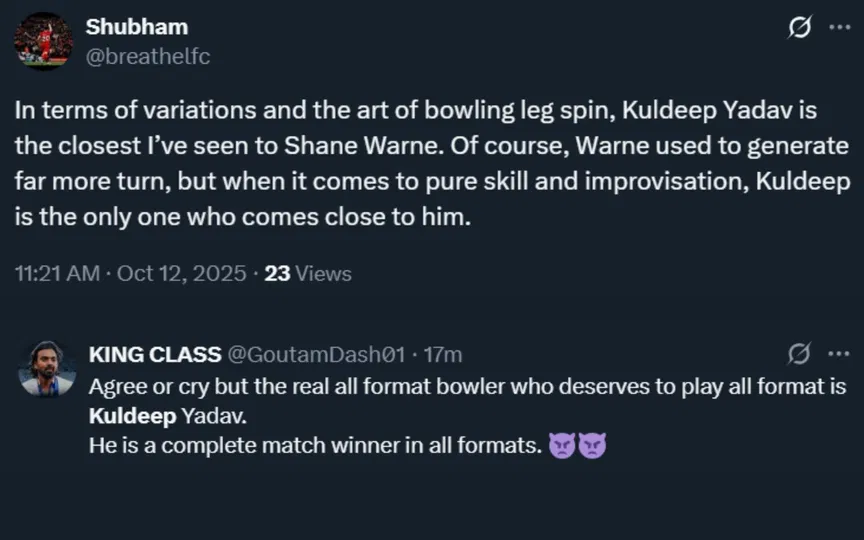Open more options on Shubham's post
Image resolution: width=864 pixels, height=540 pixels.
840,28
